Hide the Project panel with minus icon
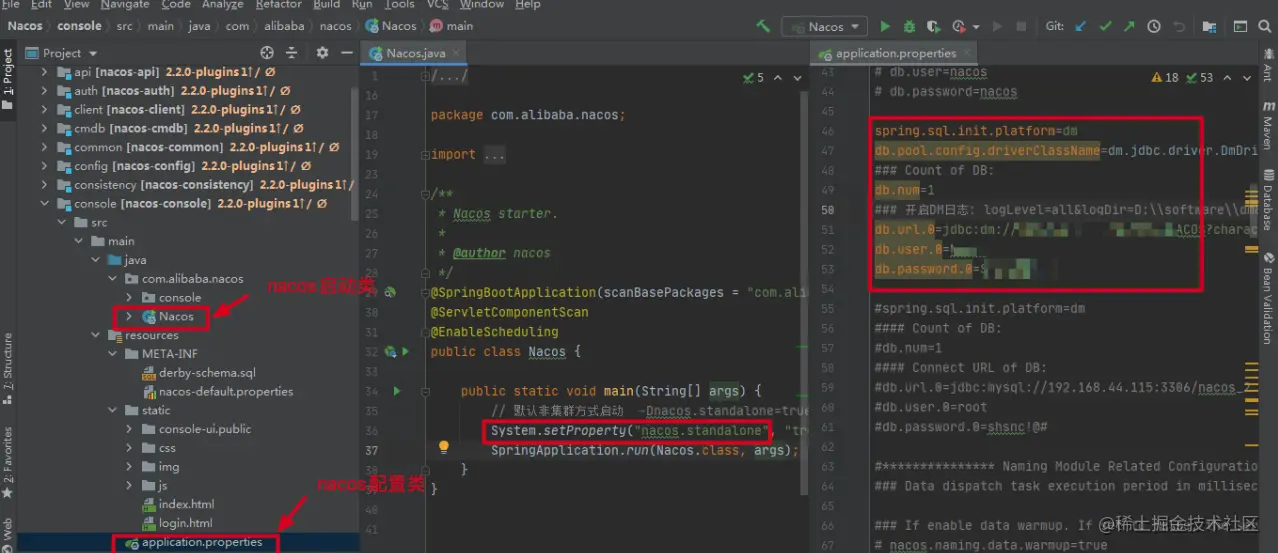 point(346,53)
